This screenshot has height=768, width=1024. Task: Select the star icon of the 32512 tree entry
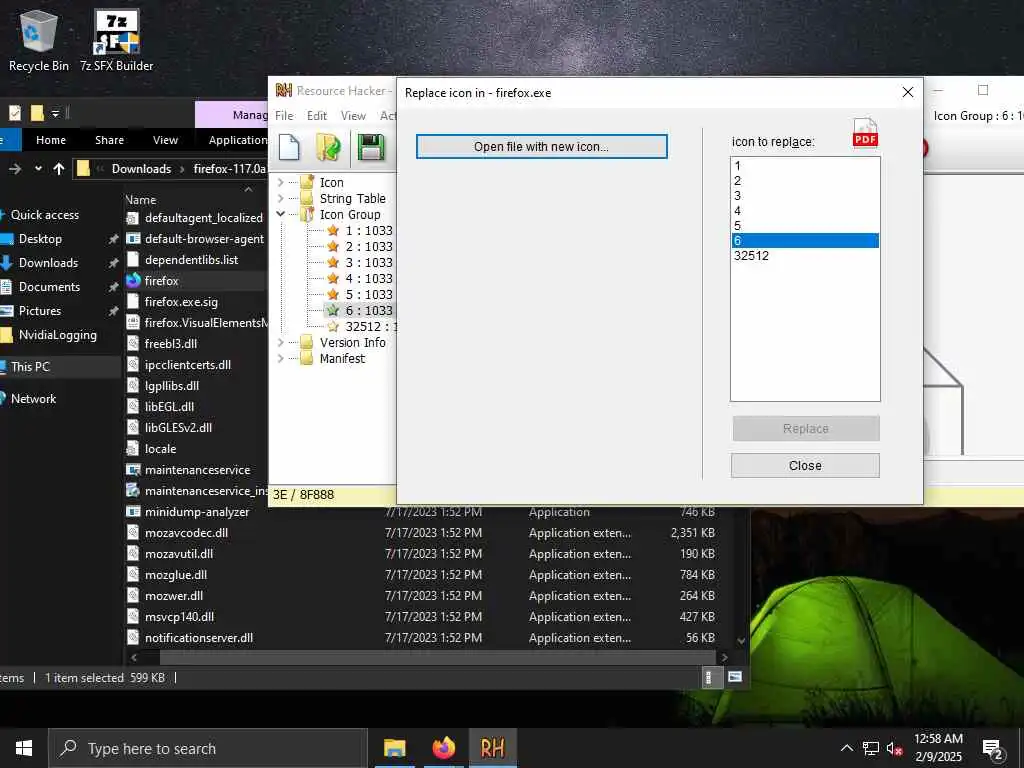pyautogui.click(x=333, y=327)
